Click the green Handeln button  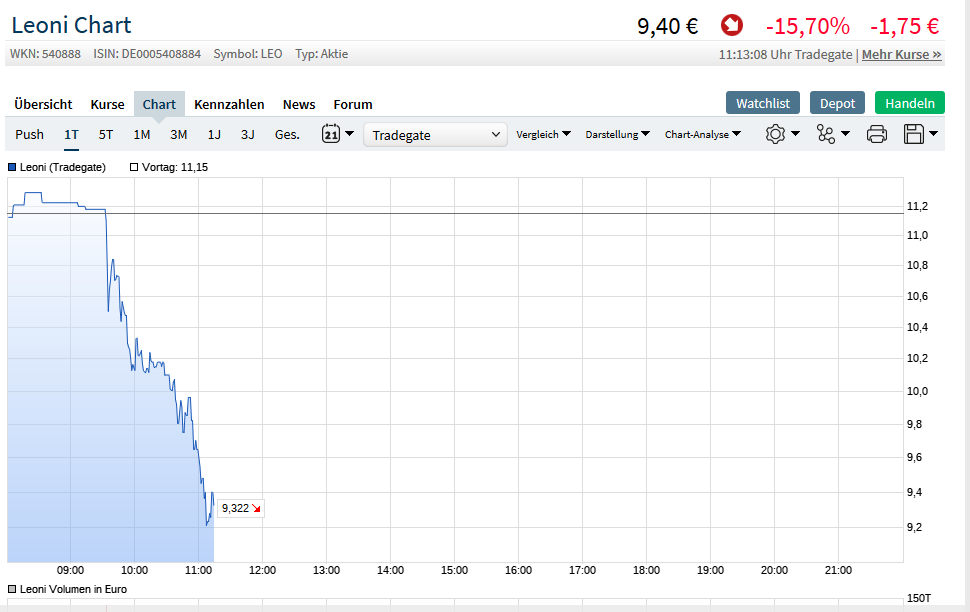[910, 103]
